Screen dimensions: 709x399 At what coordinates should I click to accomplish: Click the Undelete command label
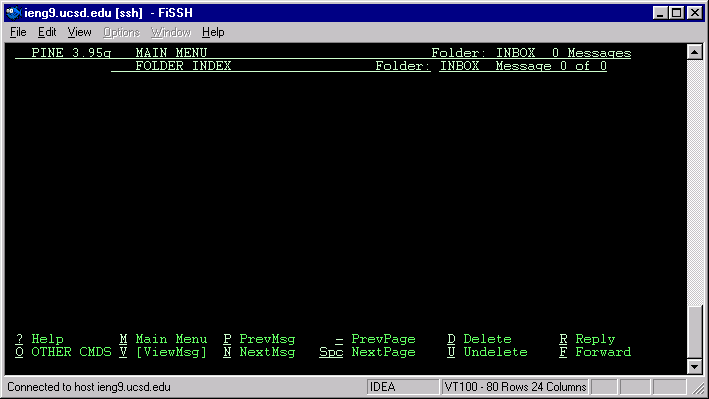click(495, 352)
